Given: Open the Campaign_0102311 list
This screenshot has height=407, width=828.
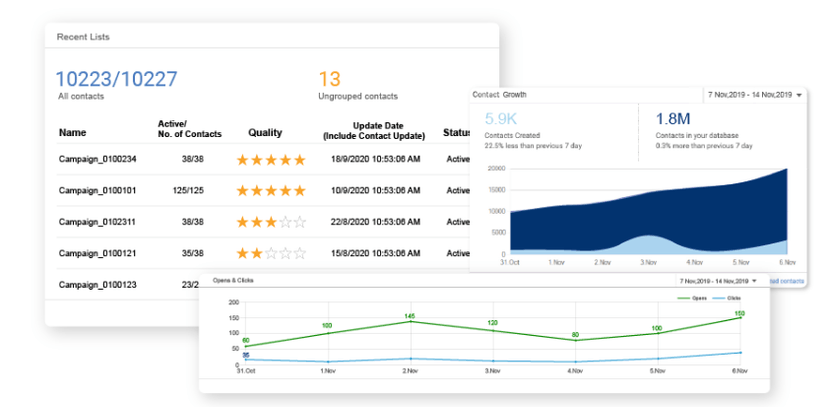Looking at the screenshot, I should click(97, 222).
